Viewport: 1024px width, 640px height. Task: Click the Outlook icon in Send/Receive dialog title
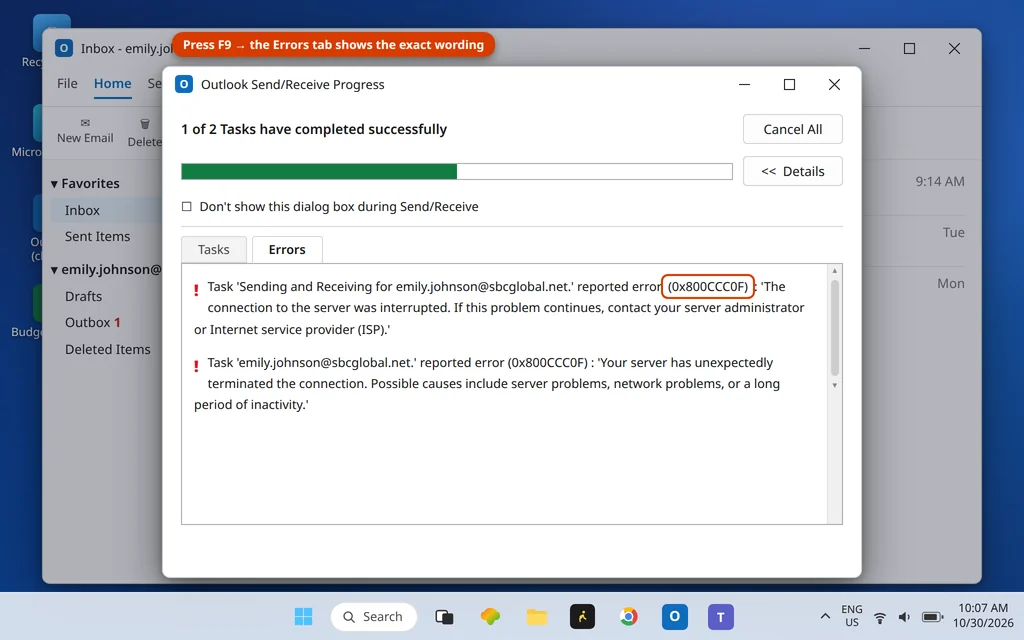pos(184,84)
